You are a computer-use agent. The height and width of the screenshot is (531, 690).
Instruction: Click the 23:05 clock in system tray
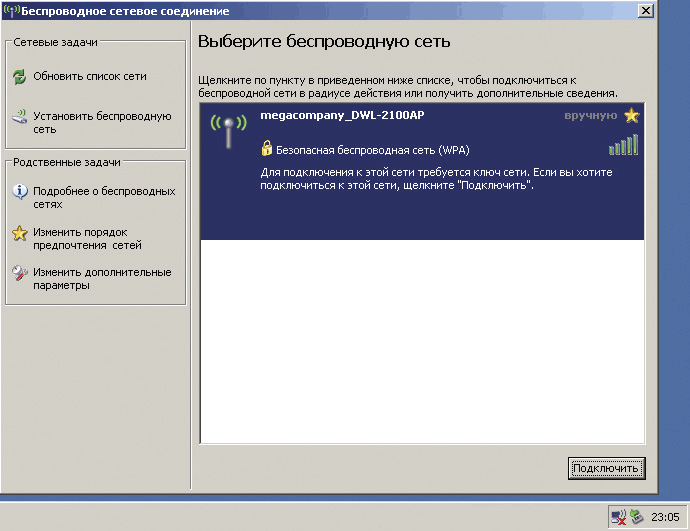(665, 517)
